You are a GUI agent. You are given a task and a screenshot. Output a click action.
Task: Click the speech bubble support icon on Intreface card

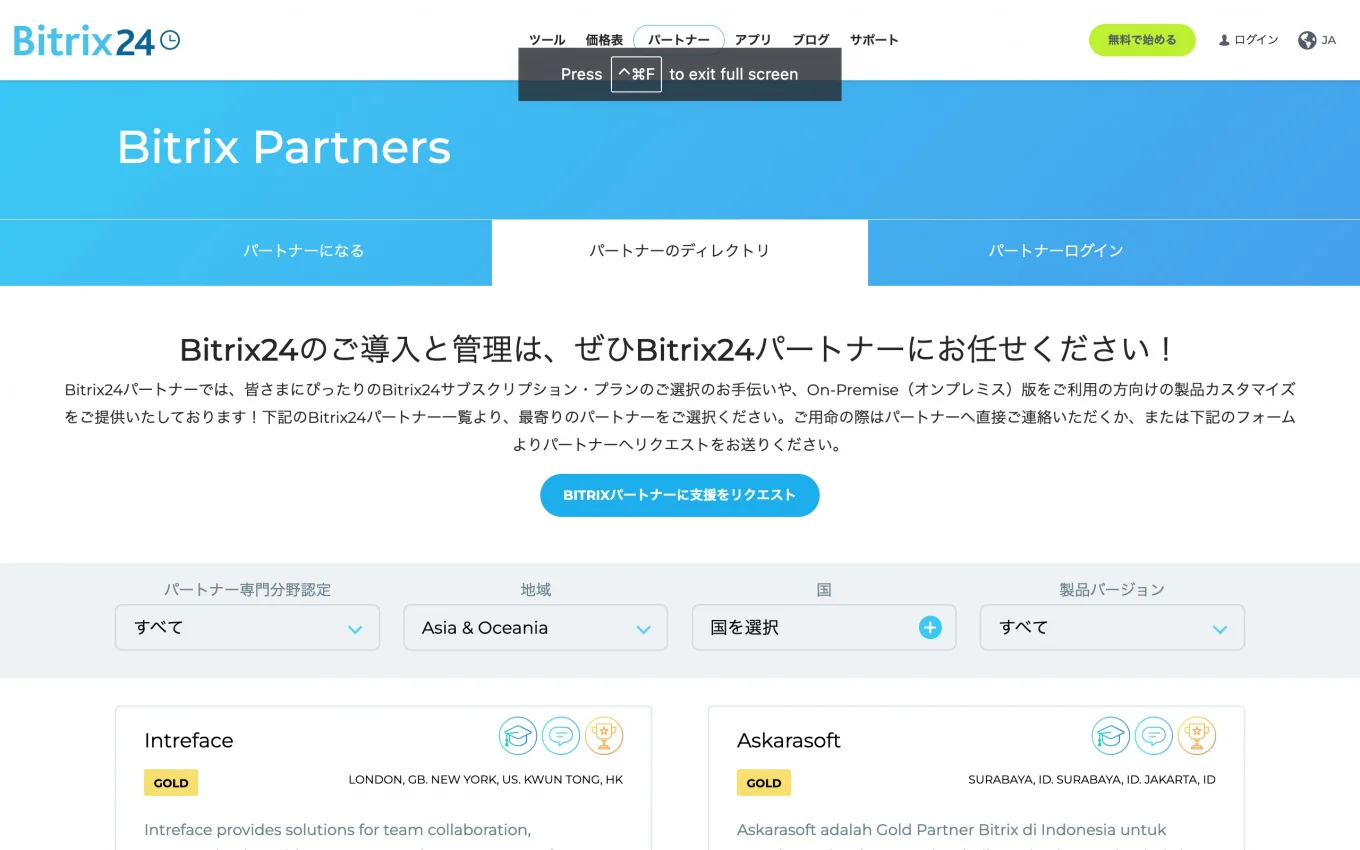(561, 736)
